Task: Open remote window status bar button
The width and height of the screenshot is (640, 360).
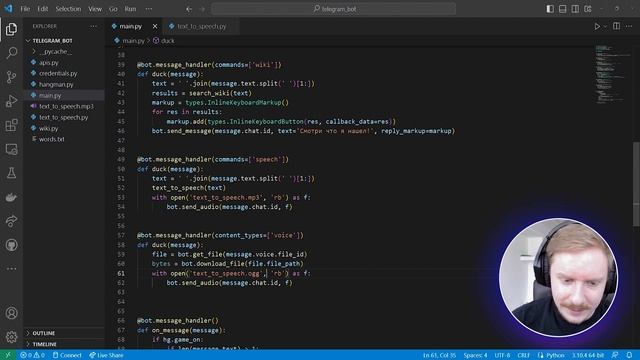Action: click(x=8, y=355)
